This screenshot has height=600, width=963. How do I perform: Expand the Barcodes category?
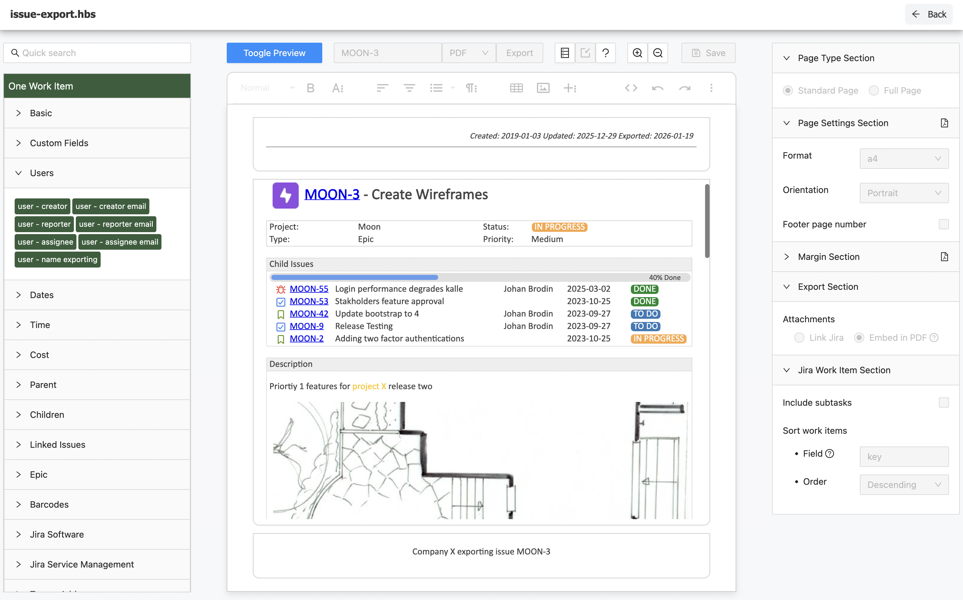point(97,505)
